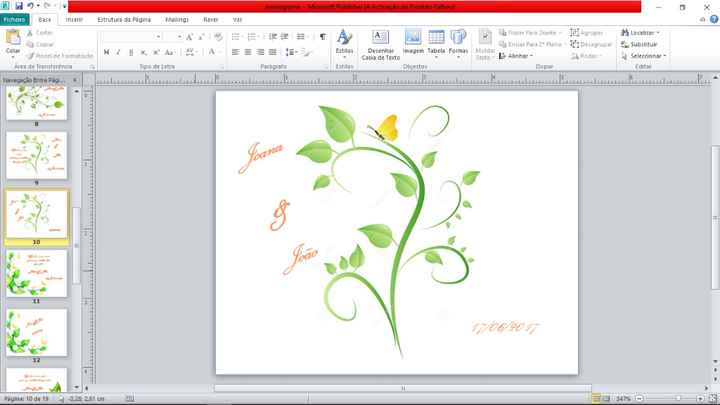Open the font size combo box
This screenshot has height=405, width=720.
tap(173, 36)
